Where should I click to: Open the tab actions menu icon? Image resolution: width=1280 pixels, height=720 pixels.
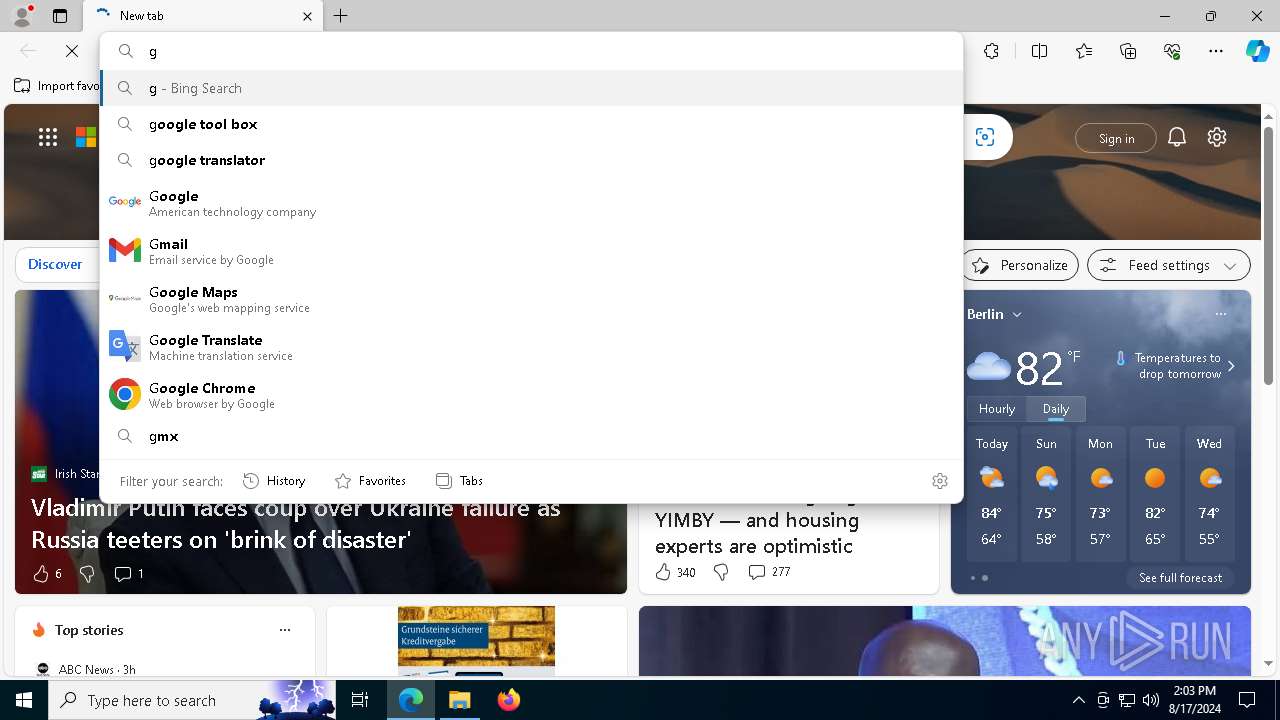pyautogui.click(x=60, y=16)
